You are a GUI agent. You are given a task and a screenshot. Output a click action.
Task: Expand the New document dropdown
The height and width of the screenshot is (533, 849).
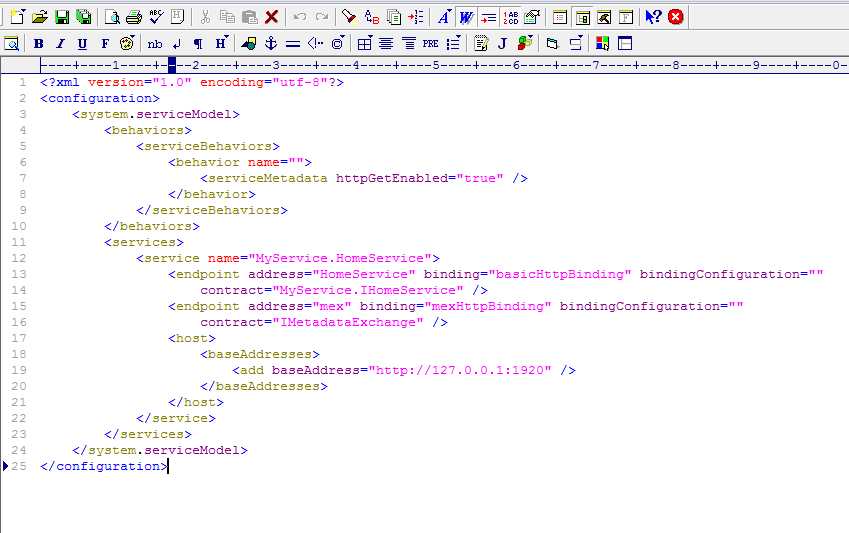click(x=17, y=17)
